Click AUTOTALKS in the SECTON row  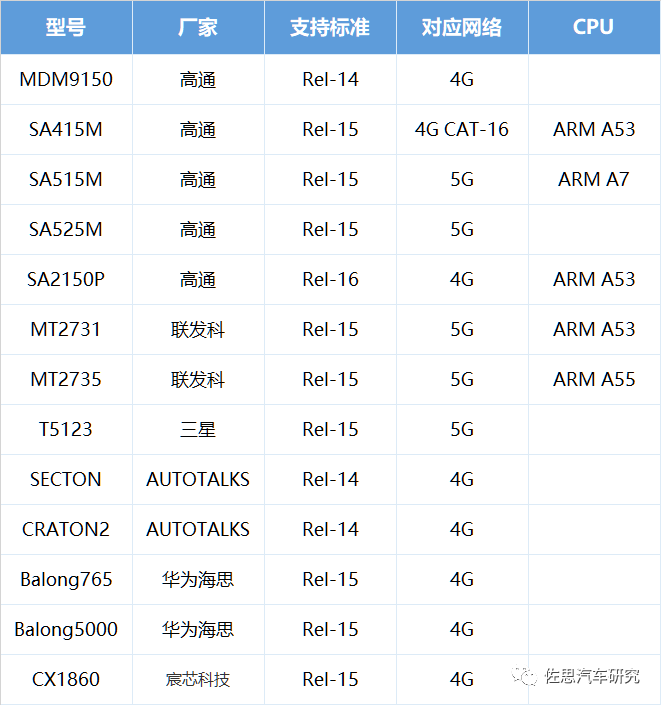(198, 479)
